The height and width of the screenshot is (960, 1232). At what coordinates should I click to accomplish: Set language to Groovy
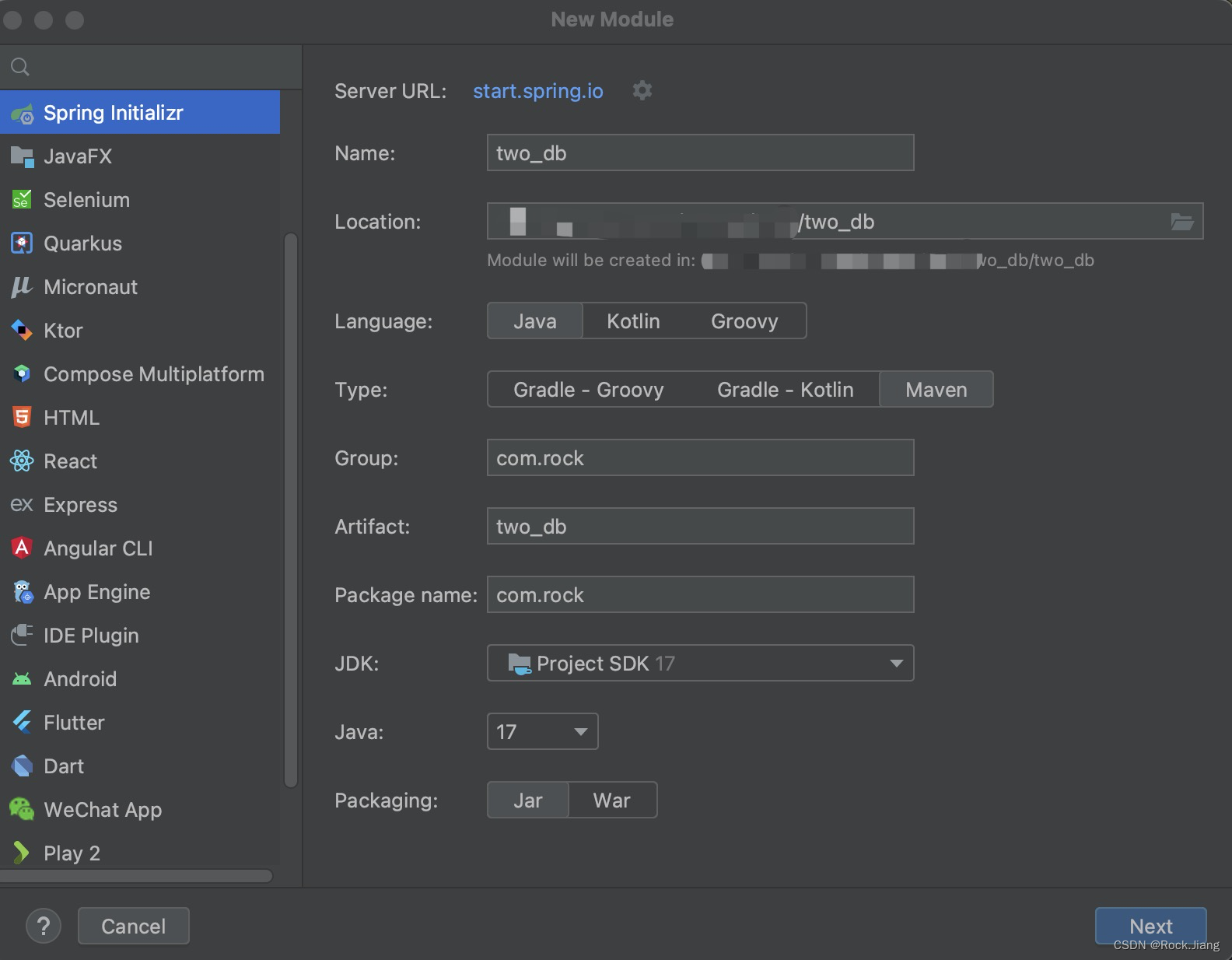click(x=744, y=321)
